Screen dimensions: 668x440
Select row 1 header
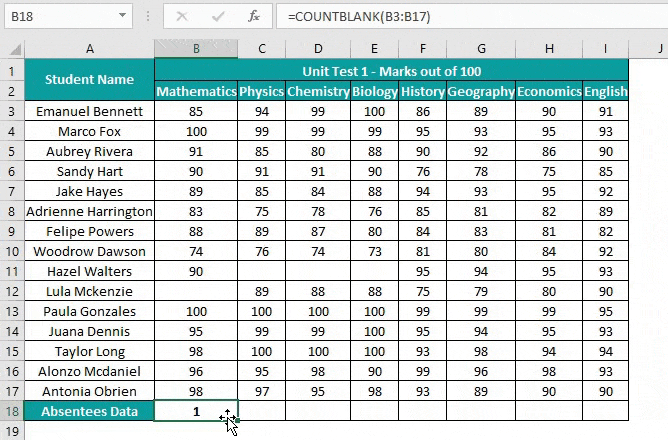click(12, 71)
